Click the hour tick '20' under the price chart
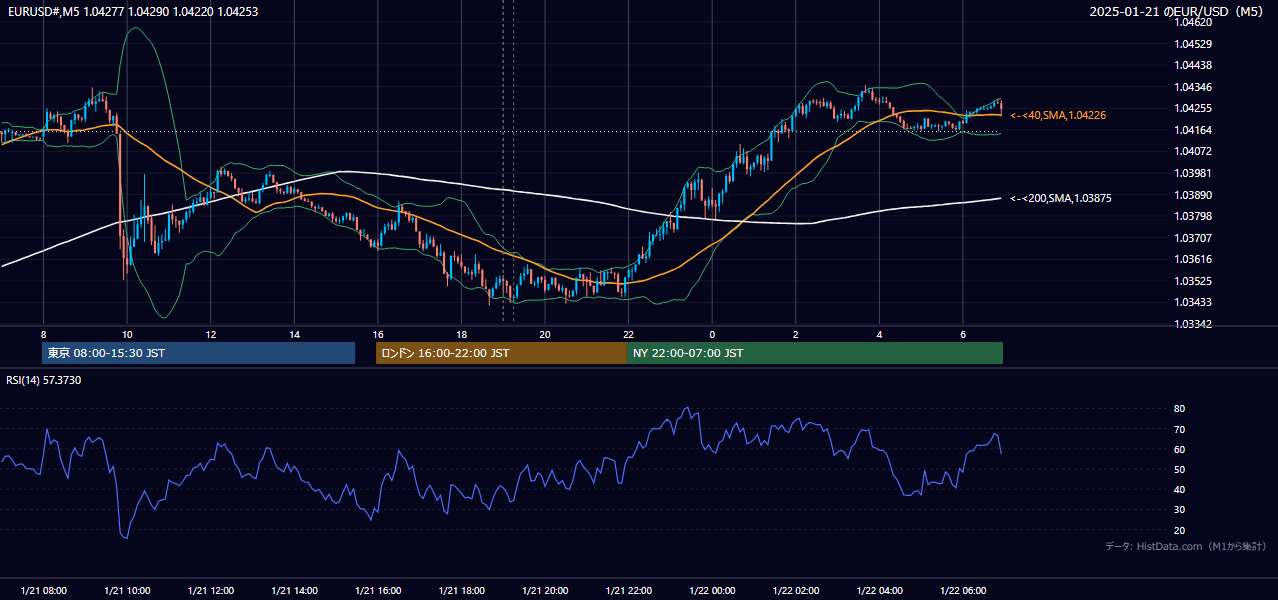The image size is (1278, 600). pos(545,334)
